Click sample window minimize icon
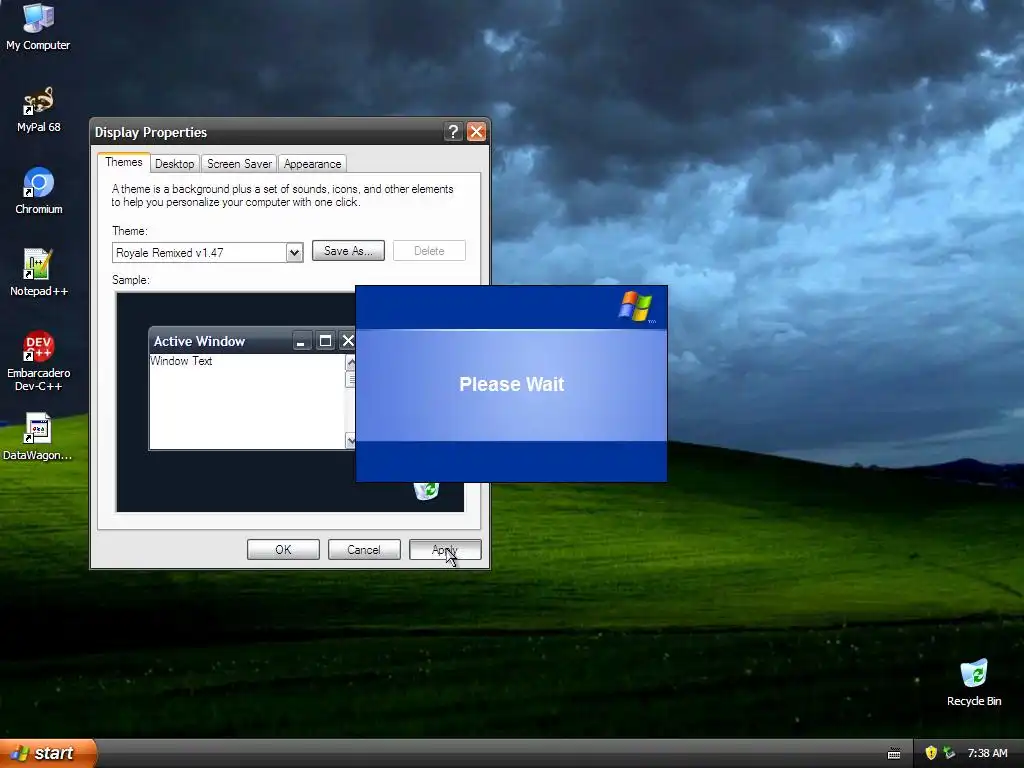The width and height of the screenshot is (1024, 768). [301, 341]
